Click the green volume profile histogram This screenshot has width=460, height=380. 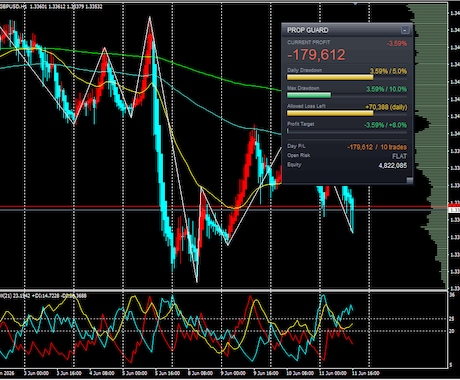pos(434,147)
